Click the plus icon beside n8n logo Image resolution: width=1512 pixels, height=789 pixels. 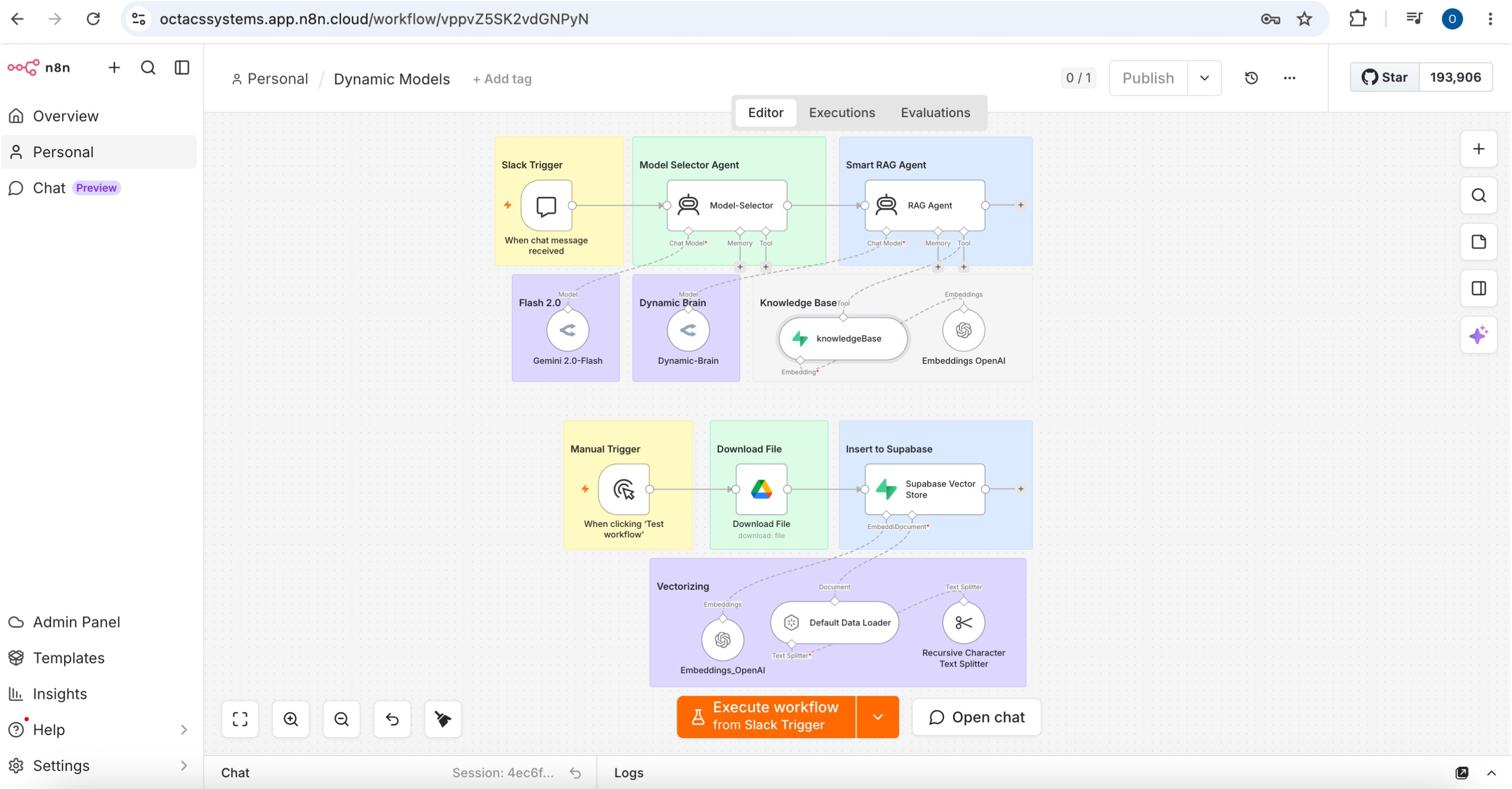(114, 67)
